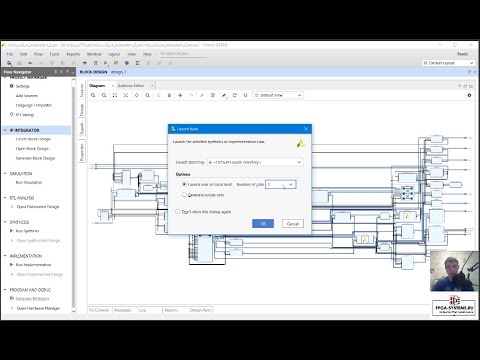Click Create Block Design in IP Integrator
480x360 pixels.
[x=33, y=139]
